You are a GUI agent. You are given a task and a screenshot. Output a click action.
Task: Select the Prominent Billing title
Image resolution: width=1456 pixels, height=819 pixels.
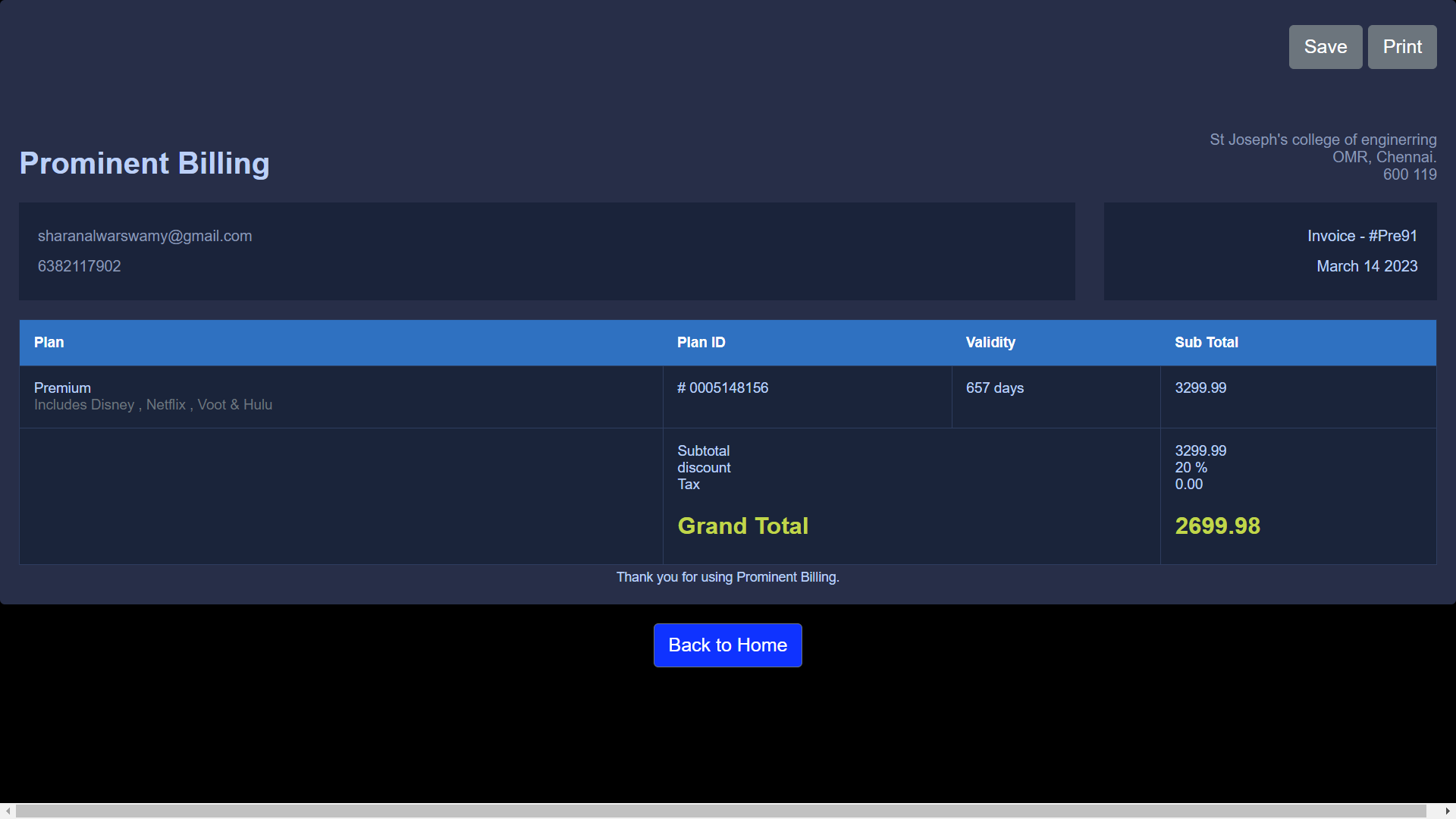[x=143, y=163]
